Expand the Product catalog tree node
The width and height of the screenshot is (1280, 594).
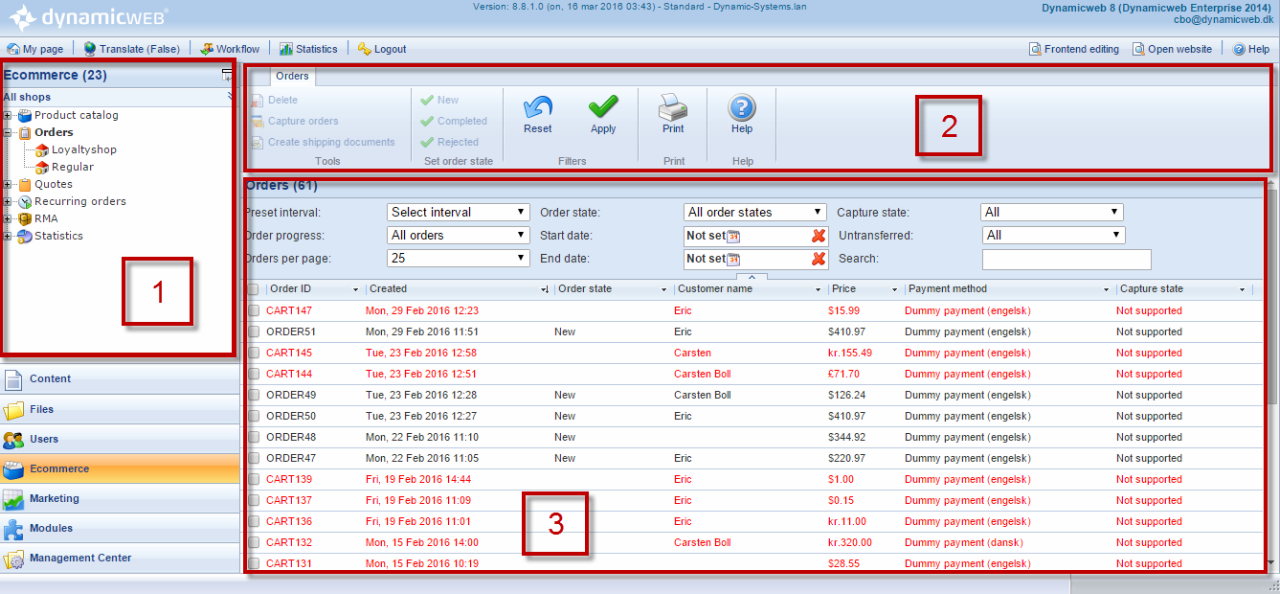tap(8, 116)
